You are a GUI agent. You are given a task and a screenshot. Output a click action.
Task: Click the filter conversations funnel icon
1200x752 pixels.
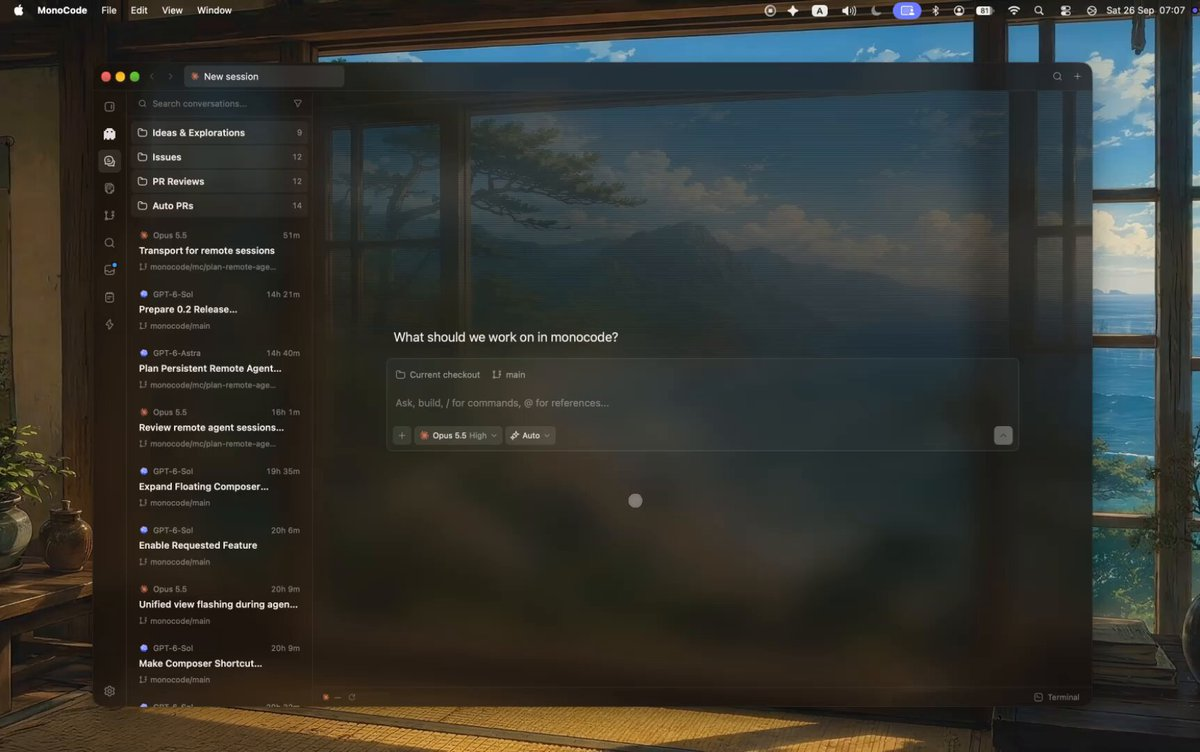pos(297,103)
